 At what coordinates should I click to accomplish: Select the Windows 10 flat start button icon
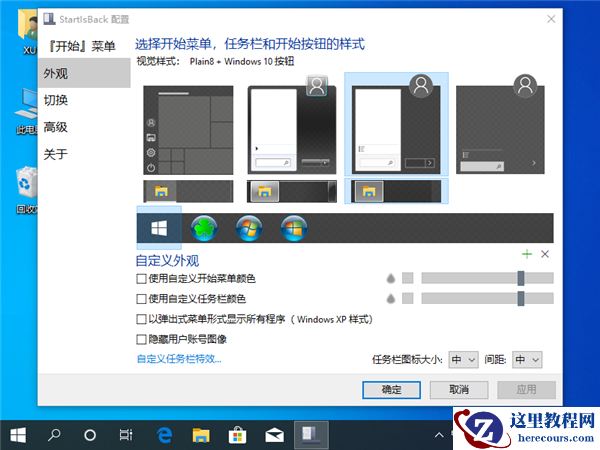[x=159, y=228]
